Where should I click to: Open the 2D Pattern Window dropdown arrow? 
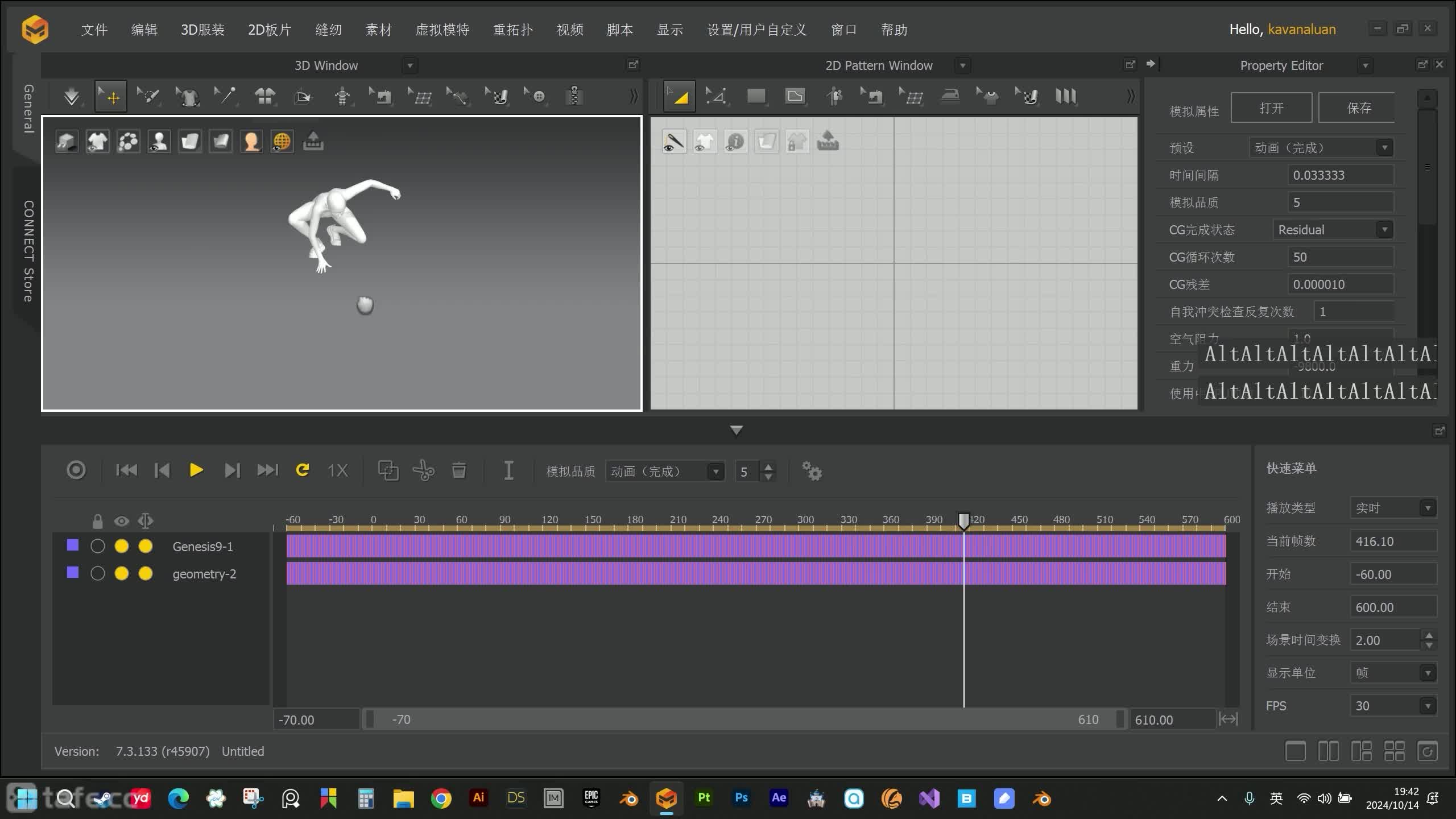[x=962, y=65]
